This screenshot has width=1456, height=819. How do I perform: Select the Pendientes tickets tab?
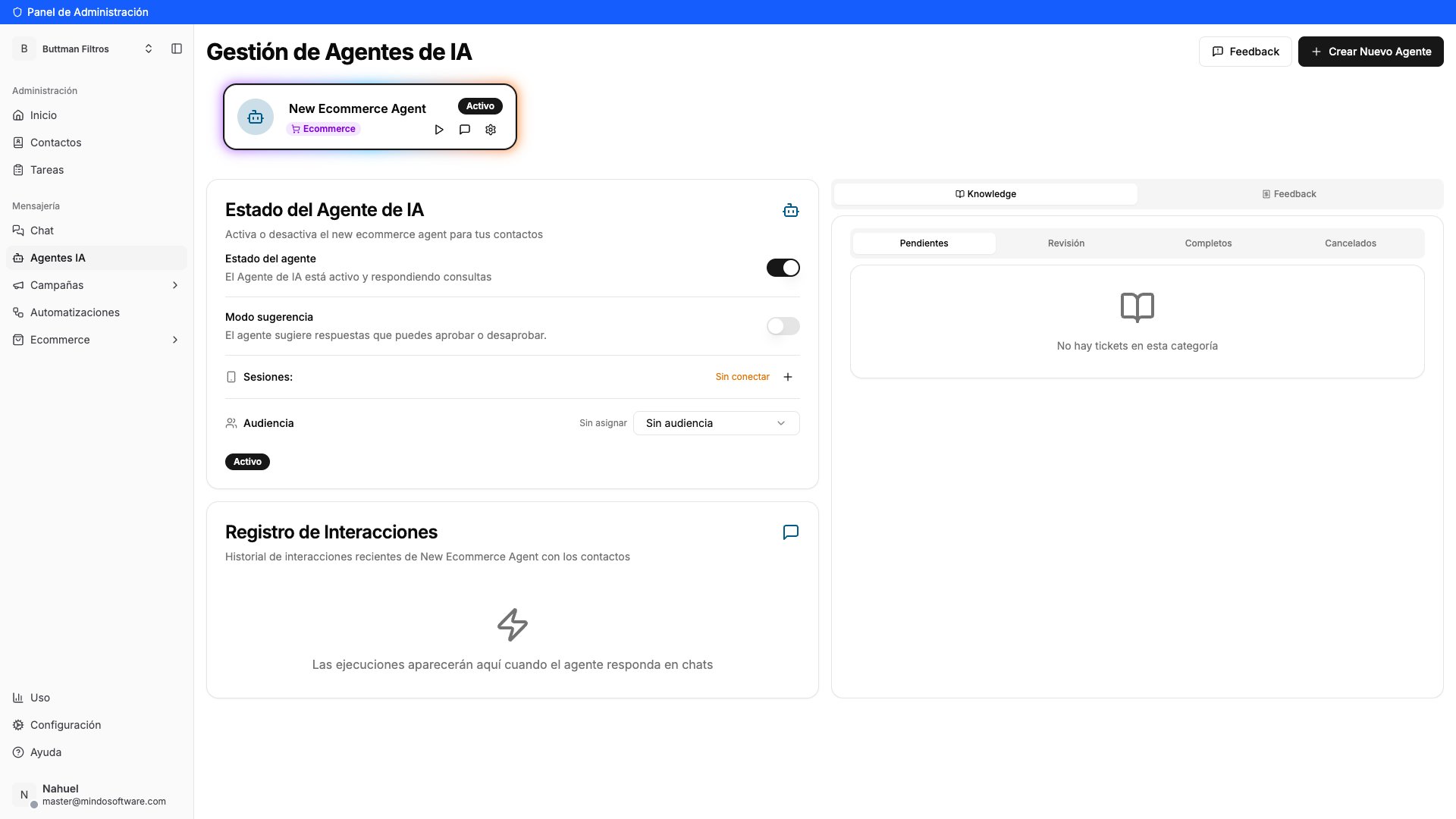[x=924, y=243]
